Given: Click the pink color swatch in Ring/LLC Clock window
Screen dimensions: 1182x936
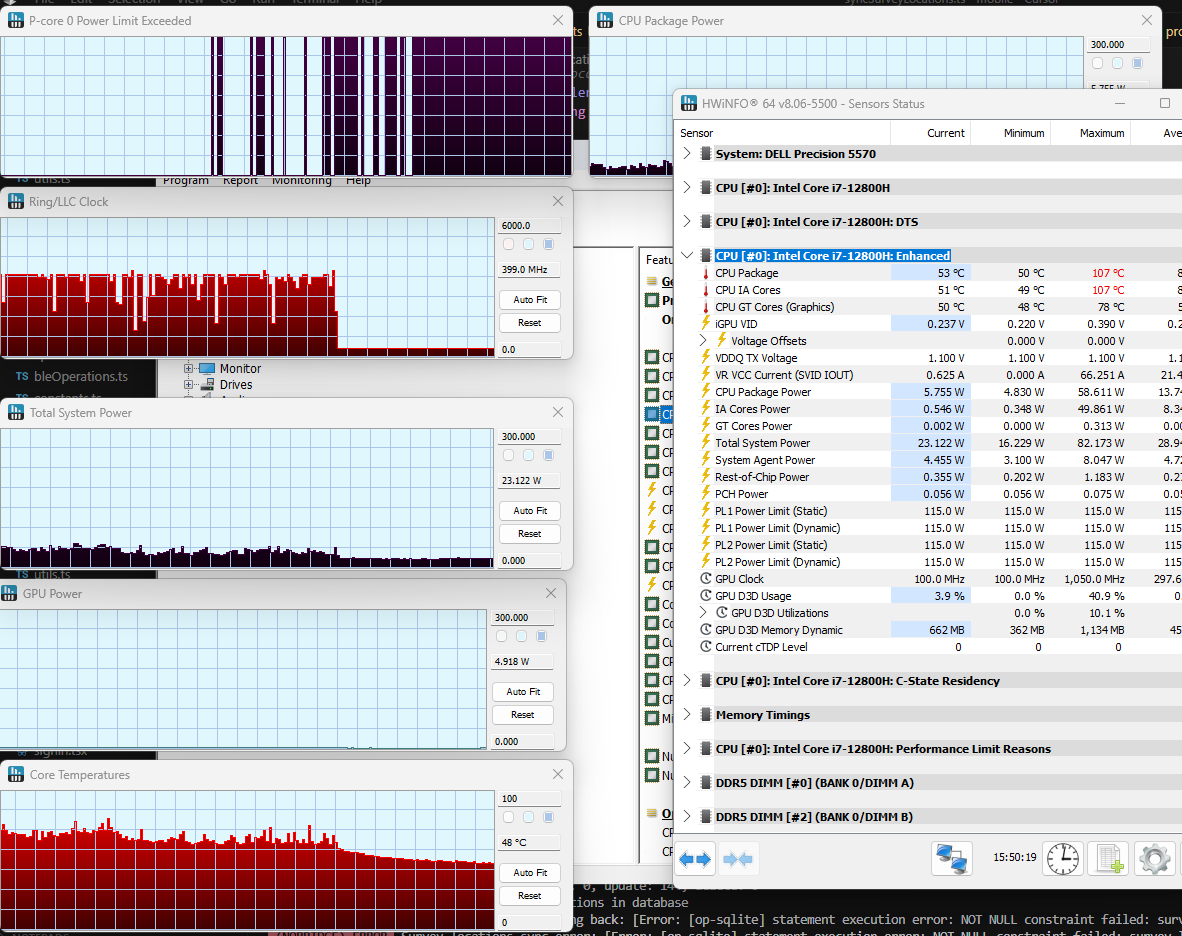Looking at the screenshot, I should 508,244.
